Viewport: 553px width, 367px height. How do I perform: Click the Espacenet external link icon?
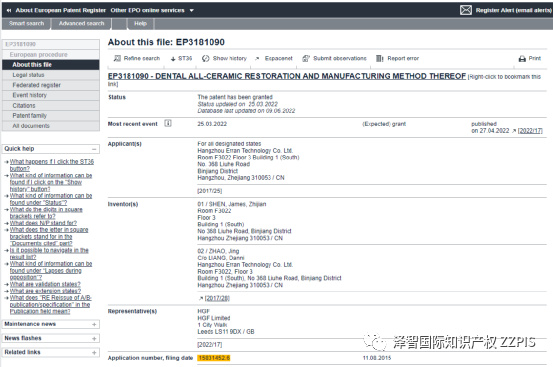tap(257, 59)
